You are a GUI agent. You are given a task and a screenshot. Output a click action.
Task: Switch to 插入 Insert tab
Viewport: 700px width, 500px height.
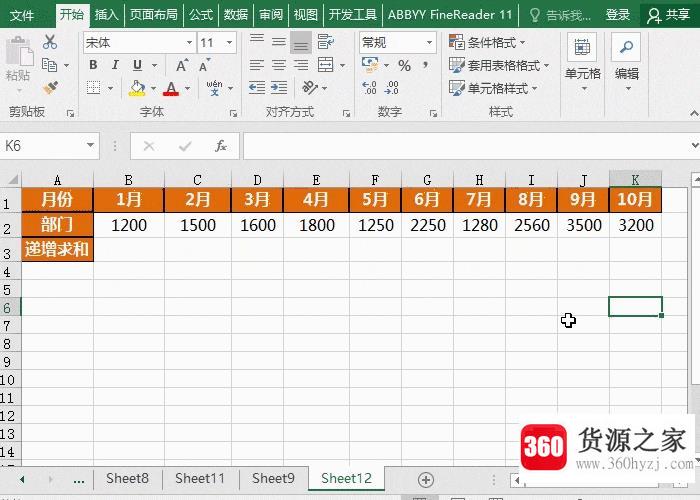click(x=106, y=15)
